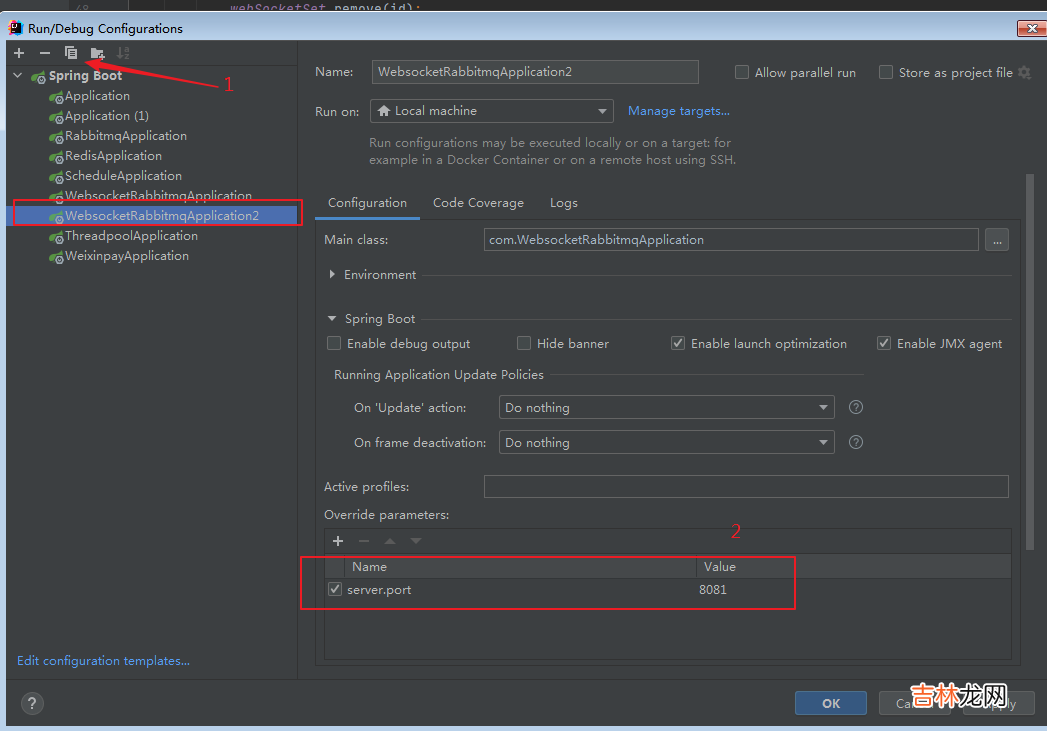Click the Active profiles input field
Screen dimensions: 1047x731
(x=745, y=487)
